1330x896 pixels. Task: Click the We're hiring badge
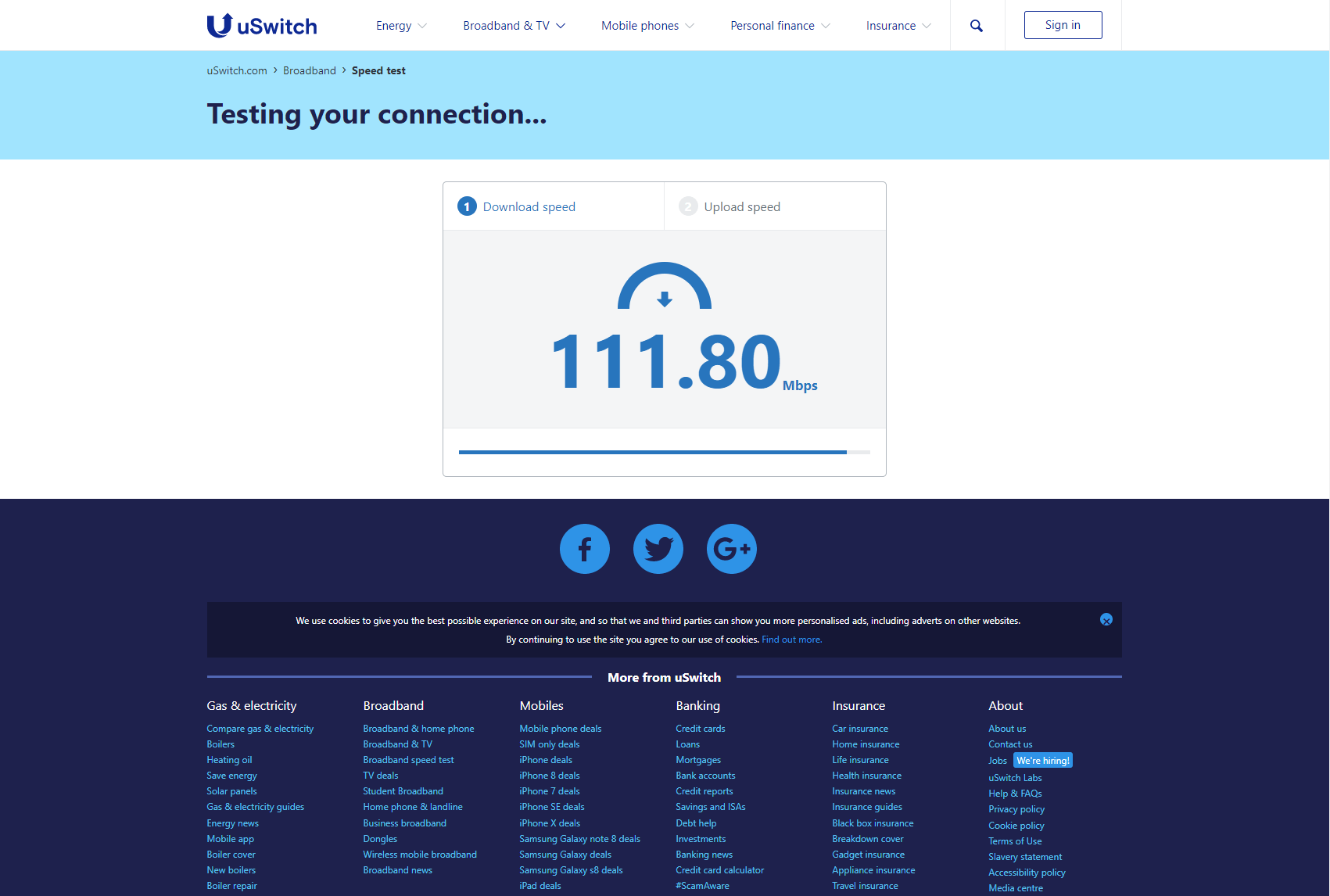[1043, 761]
